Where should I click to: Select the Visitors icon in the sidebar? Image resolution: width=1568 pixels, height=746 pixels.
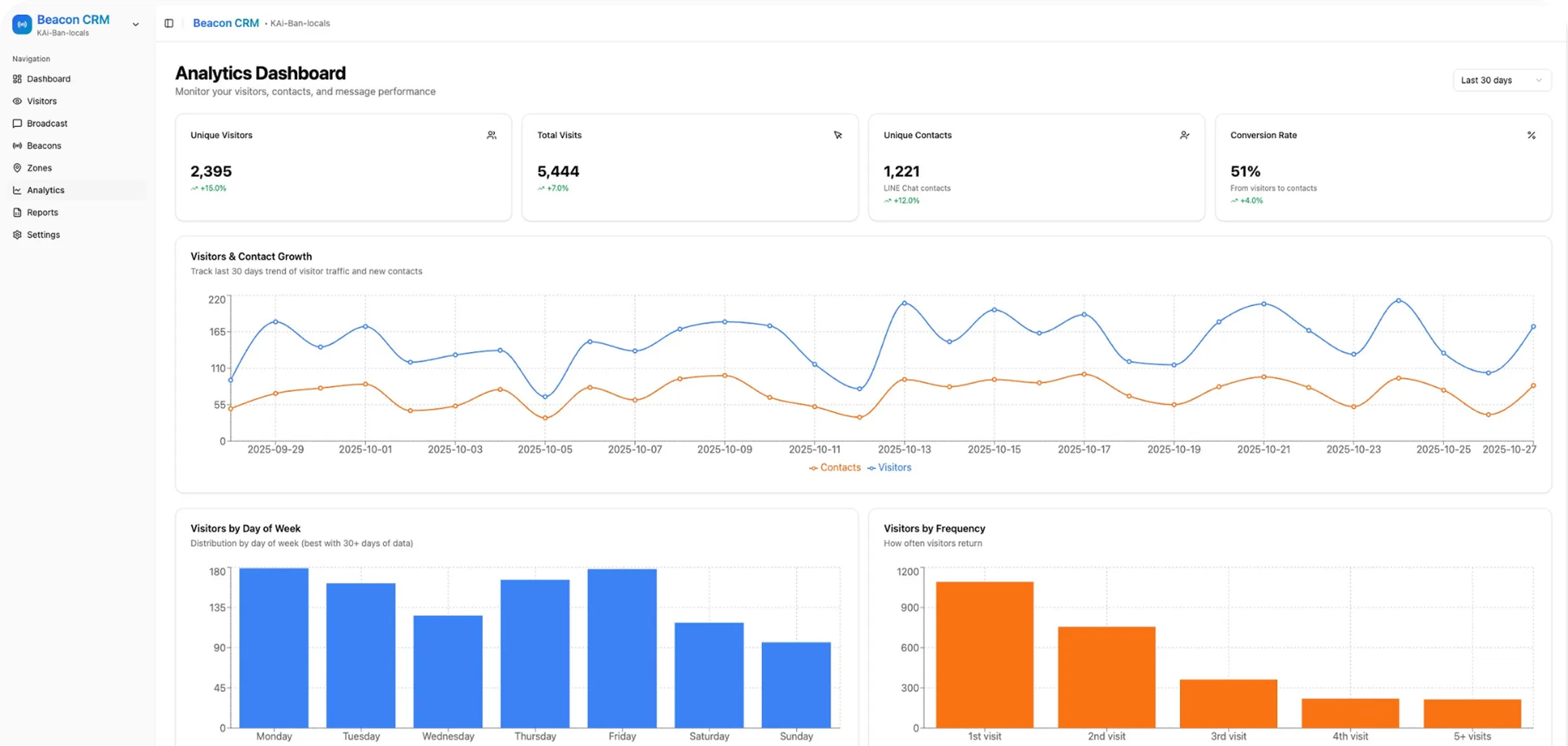coord(17,101)
